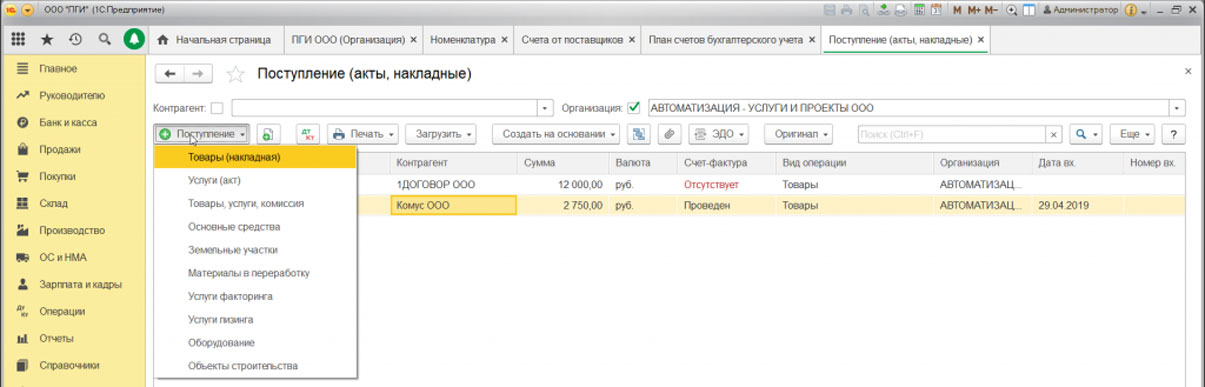
Task: Choose Товары, услуги, комиссия
Action: [255, 203]
